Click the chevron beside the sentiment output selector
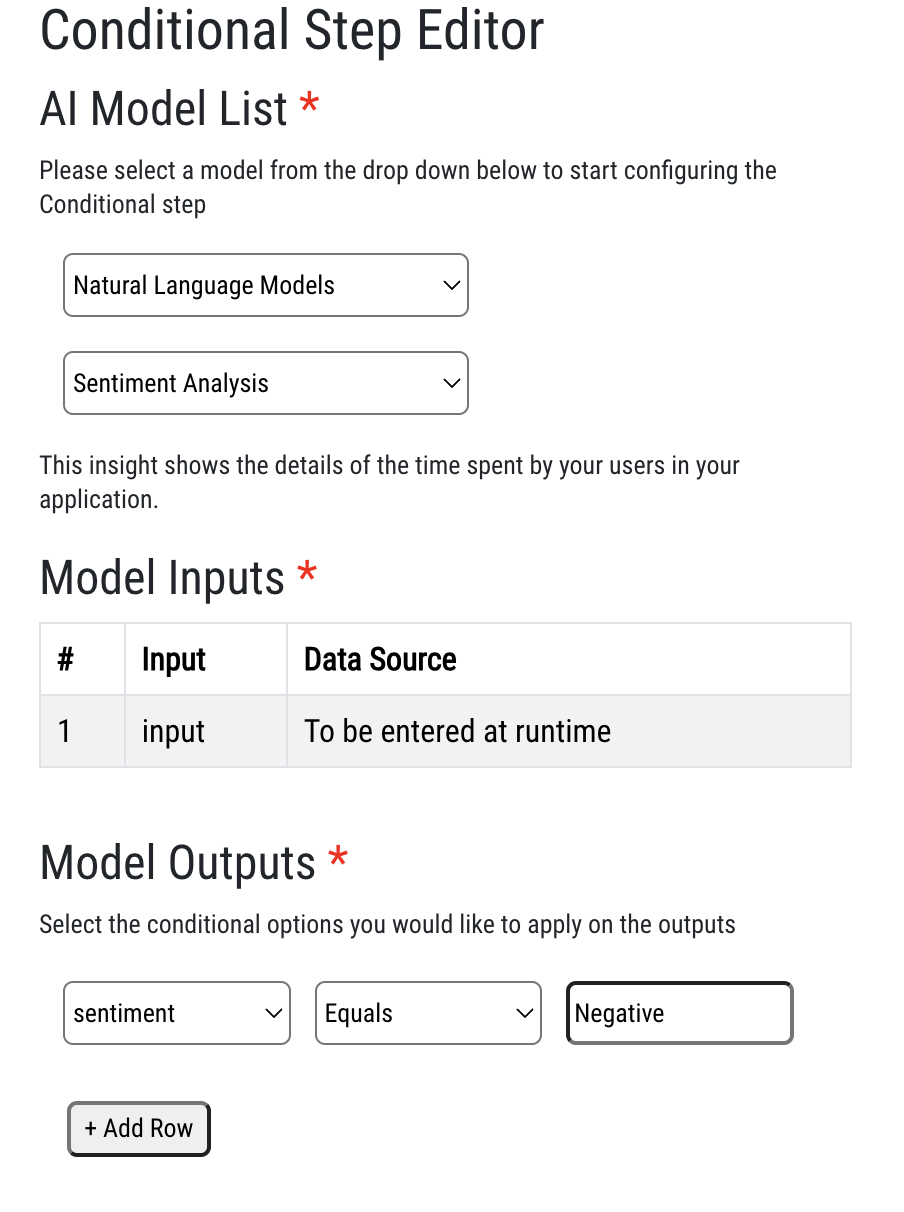 point(272,1013)
